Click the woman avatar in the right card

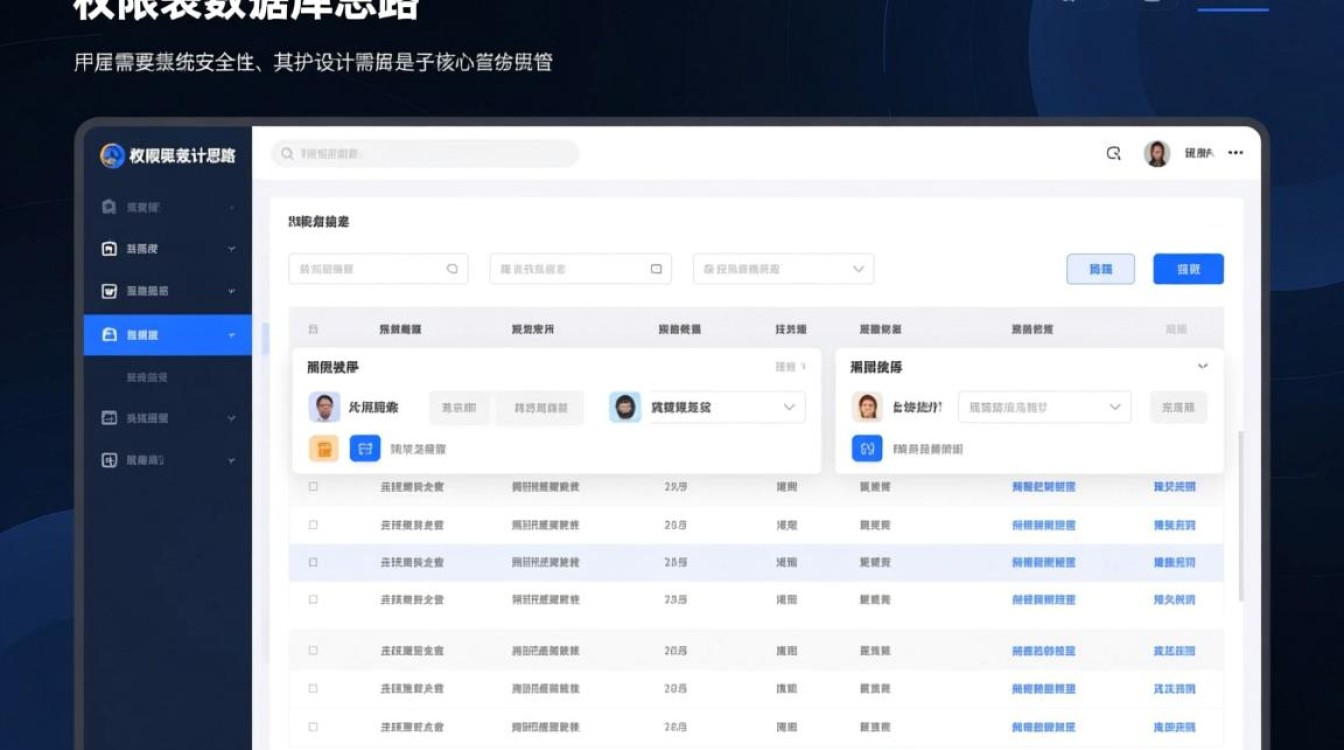867,407
